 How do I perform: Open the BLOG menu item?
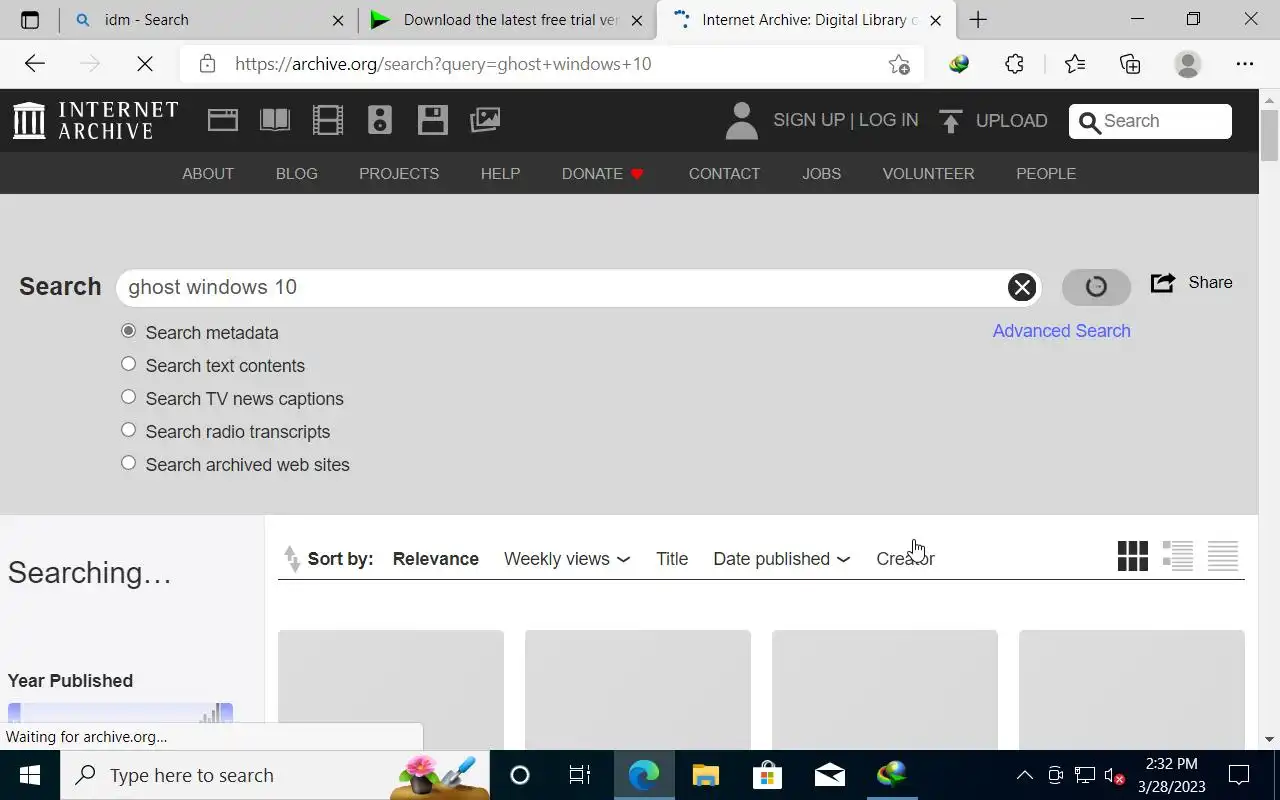pos(297,173)
